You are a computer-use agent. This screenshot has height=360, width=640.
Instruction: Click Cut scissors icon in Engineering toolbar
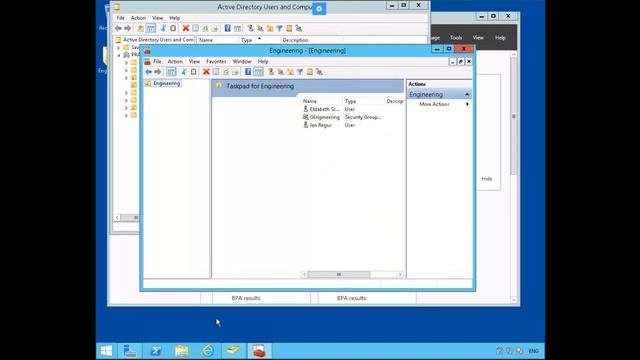pos(184,72)
